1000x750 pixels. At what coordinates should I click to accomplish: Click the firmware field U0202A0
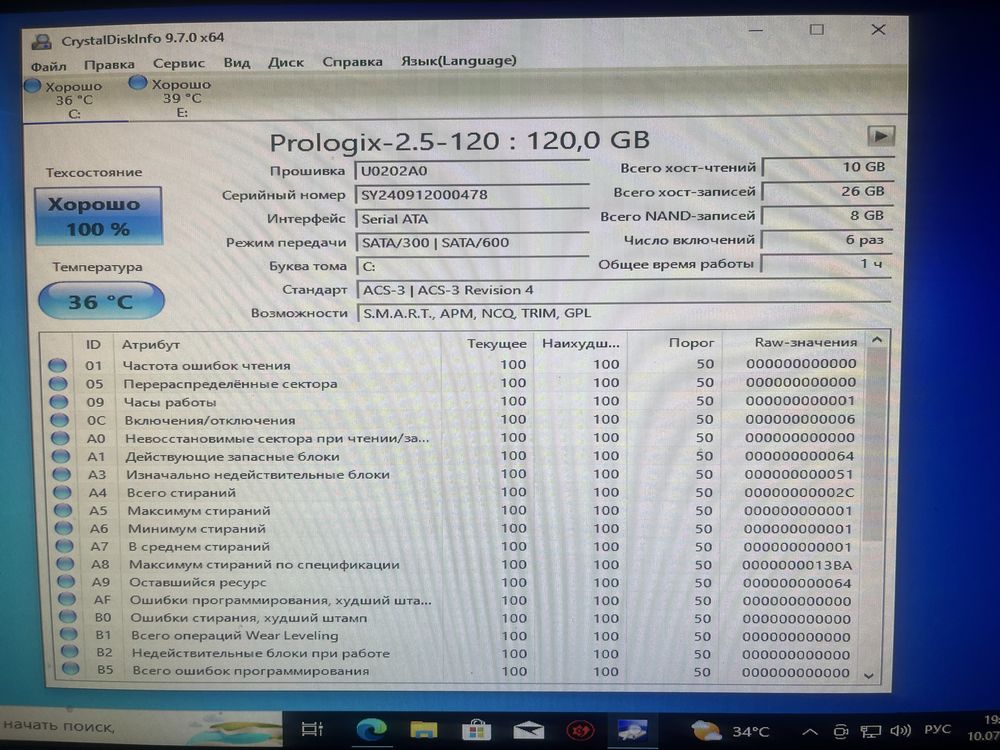tap(472, 171)
